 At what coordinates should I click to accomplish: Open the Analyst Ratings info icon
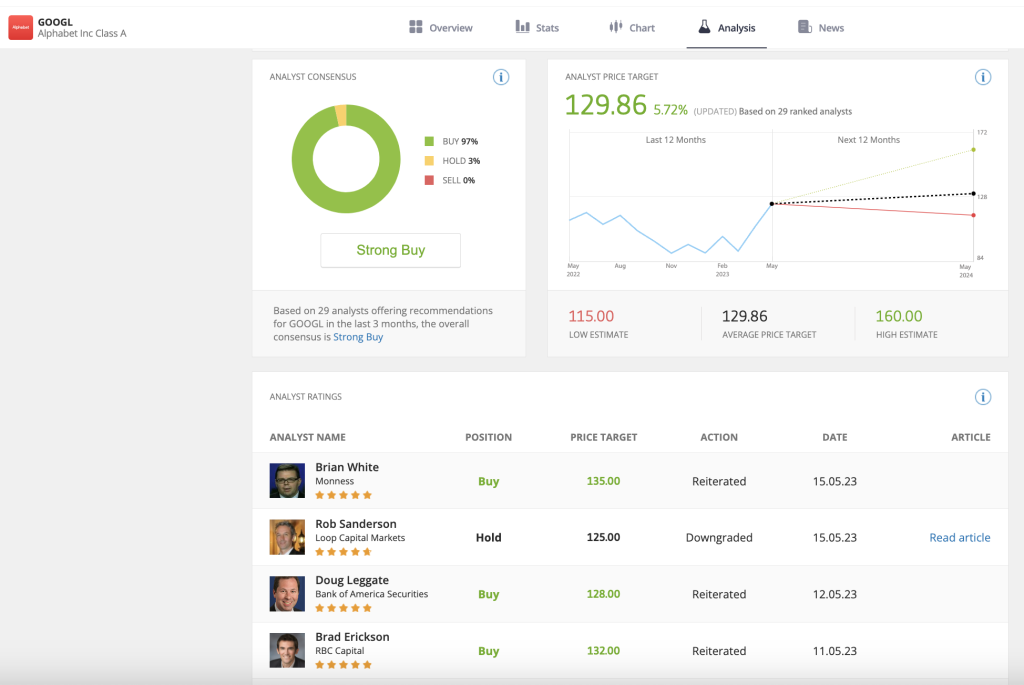coord(983,397)
